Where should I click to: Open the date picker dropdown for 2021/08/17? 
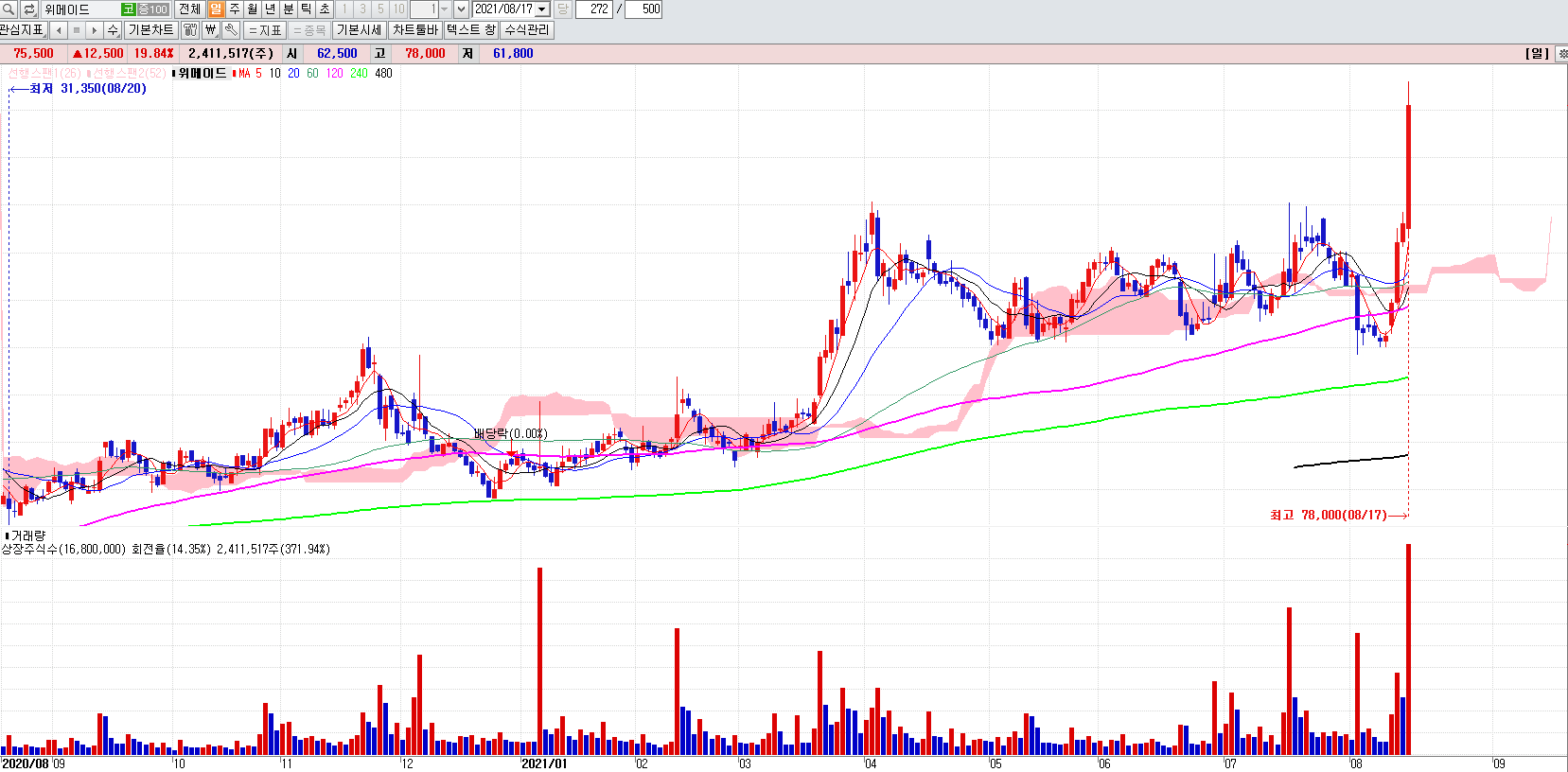[542, 9]
